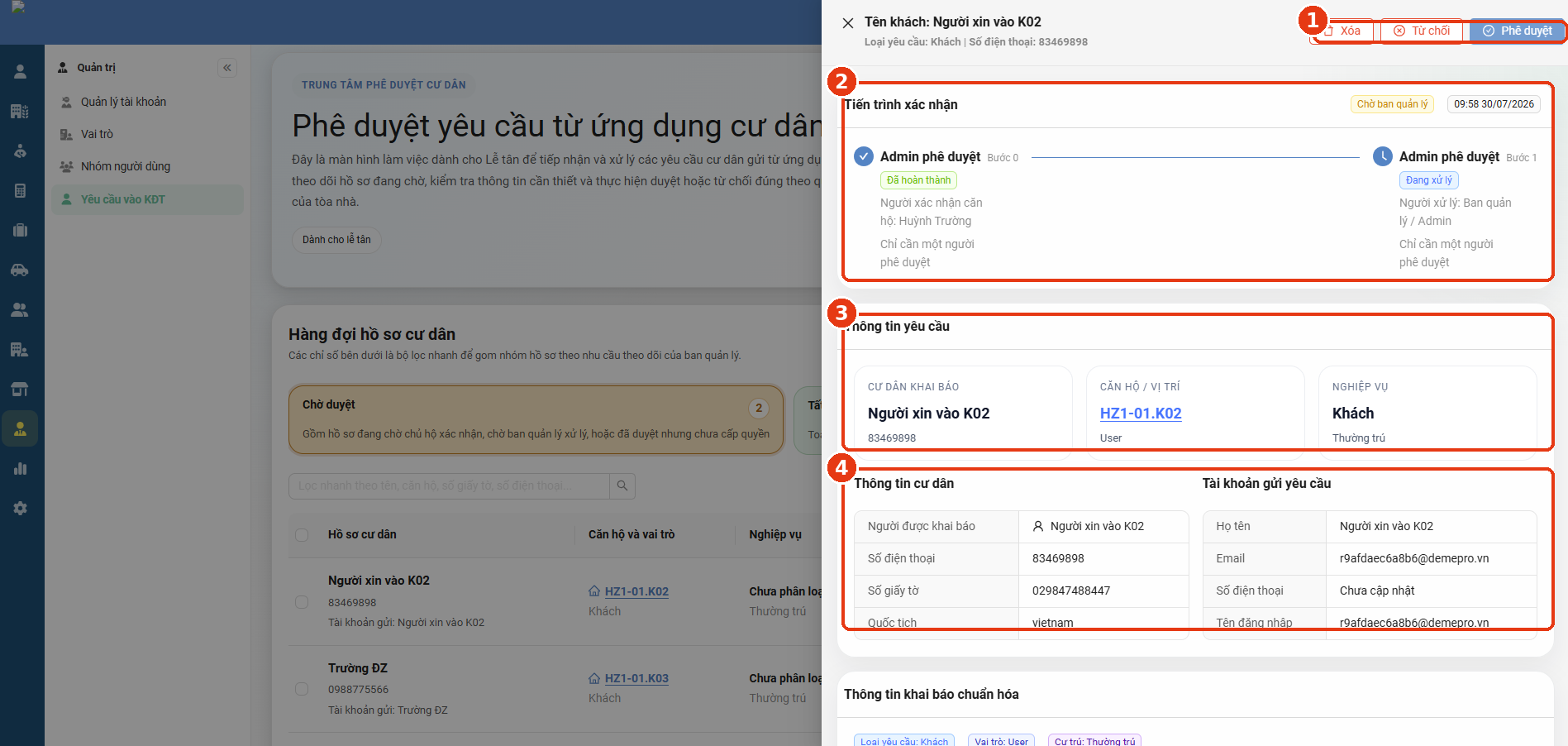Collapse the Quản trị menu with double-chevron
This screenshot has height=746, width=1568.
click(x=226, y=68)
